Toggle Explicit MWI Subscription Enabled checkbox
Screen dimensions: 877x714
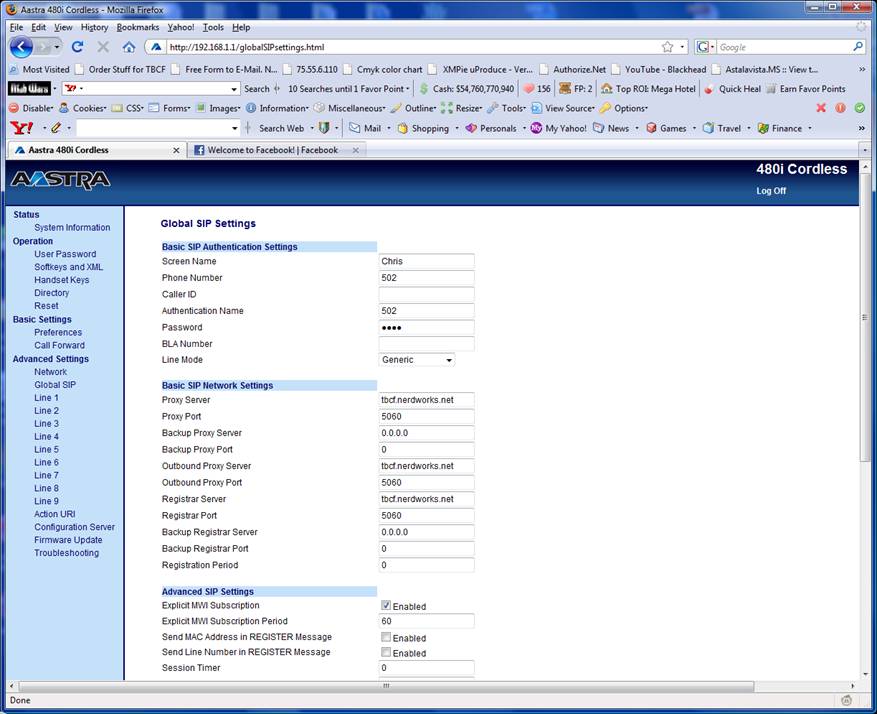click(x=386, y=606)
